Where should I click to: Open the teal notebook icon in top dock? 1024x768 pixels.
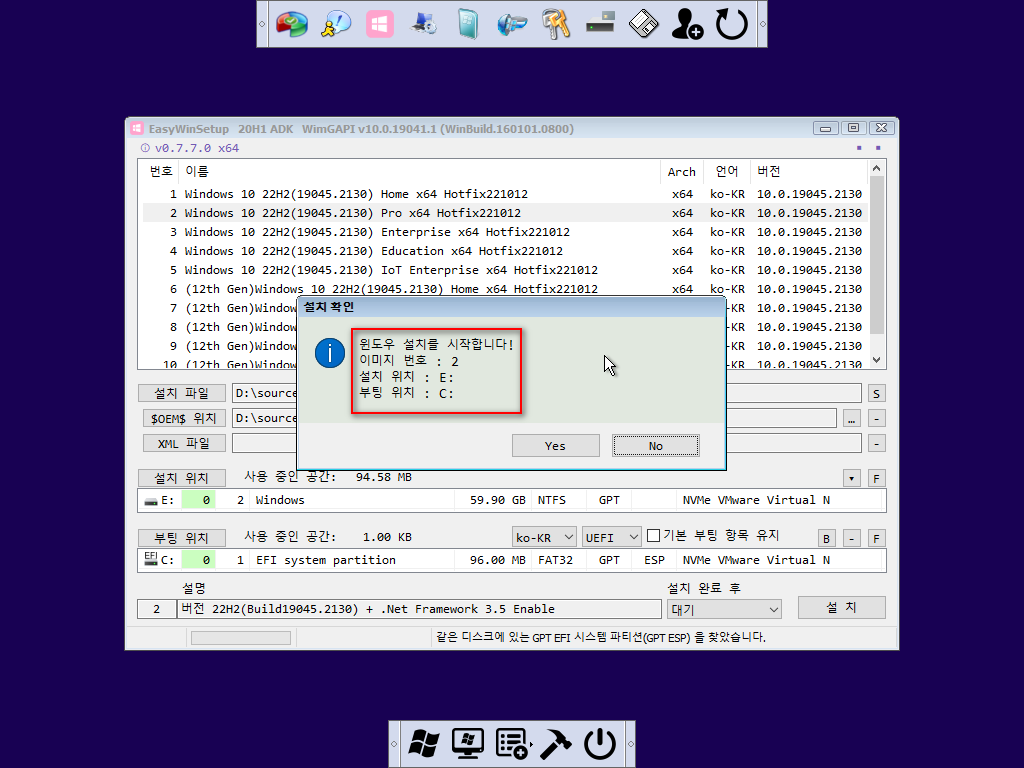pyautogui.click(x=468, y=24)
